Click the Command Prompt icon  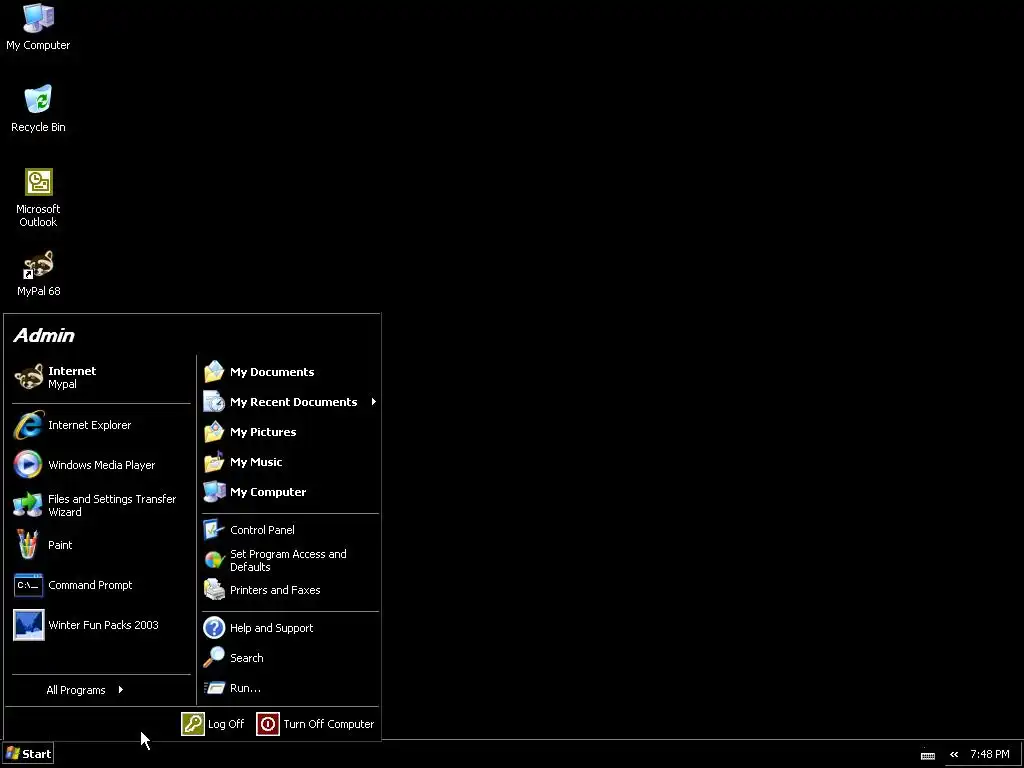[x=29, y=585]
